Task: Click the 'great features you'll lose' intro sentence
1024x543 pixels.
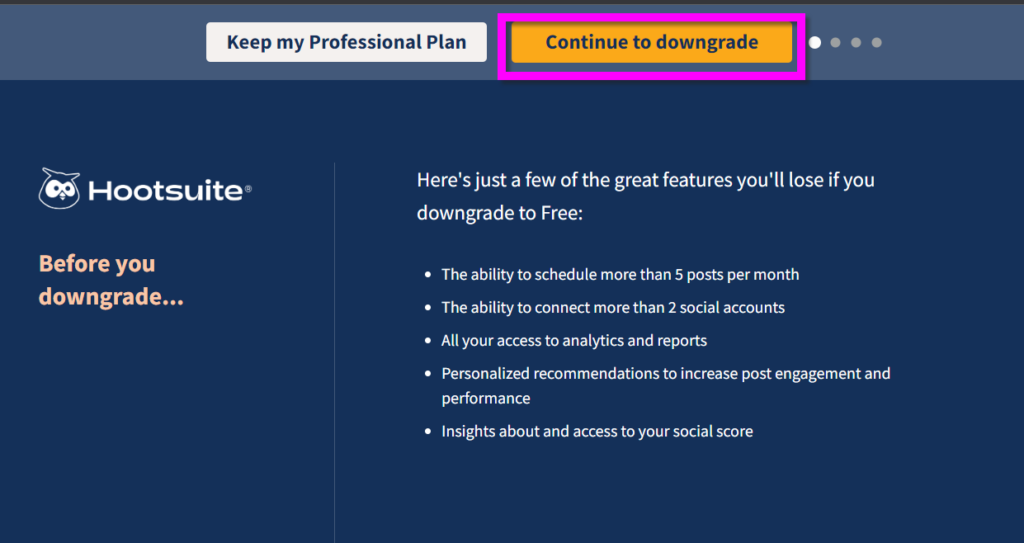Action: 645,196
